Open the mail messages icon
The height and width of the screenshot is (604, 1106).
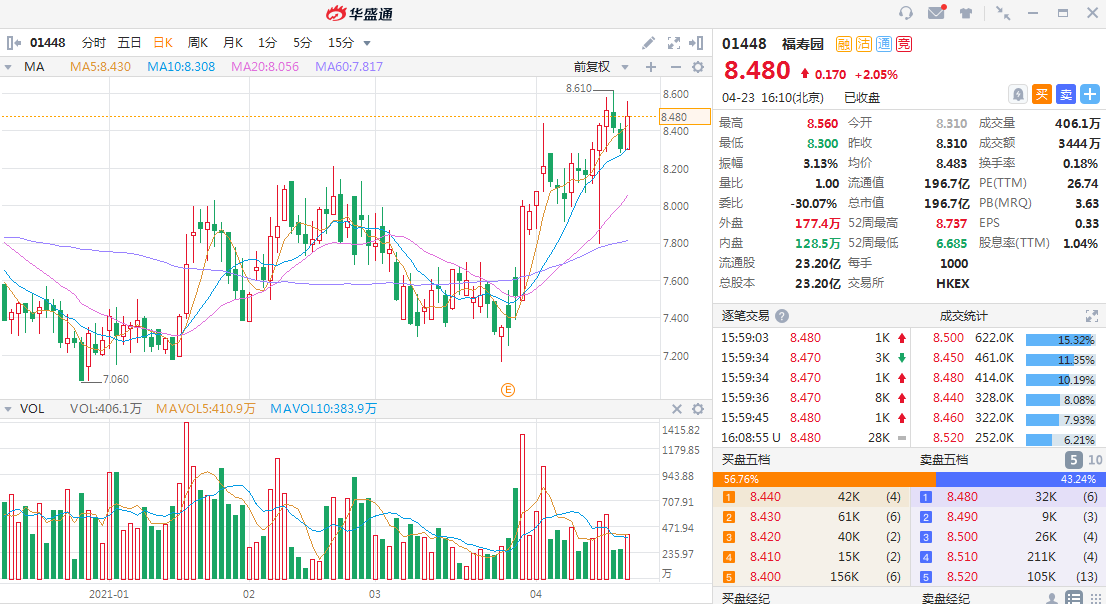pyautogui.click(x=937, y=12)
